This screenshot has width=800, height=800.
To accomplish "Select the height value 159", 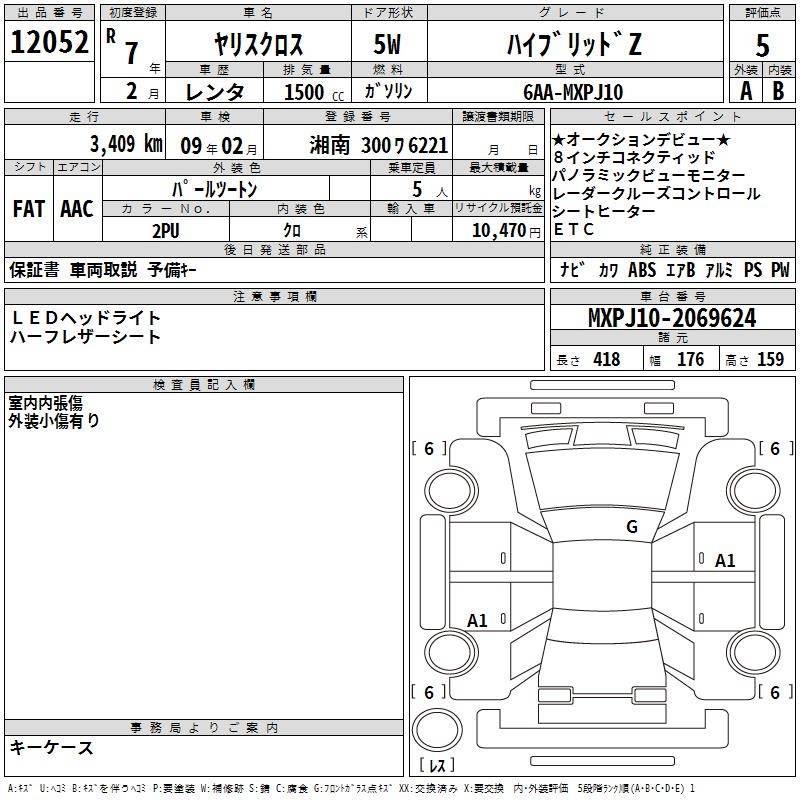I will tap(770, 359).
